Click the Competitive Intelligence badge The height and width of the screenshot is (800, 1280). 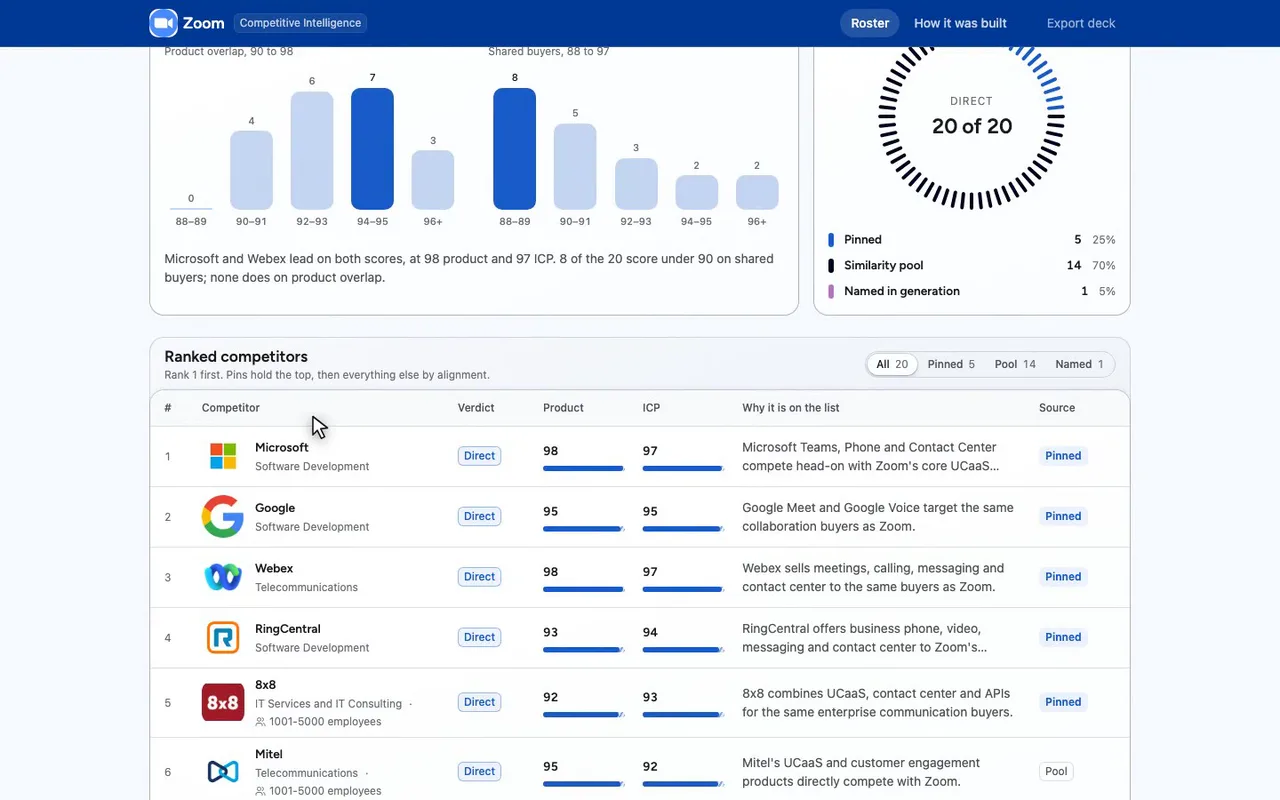[300, 23]
